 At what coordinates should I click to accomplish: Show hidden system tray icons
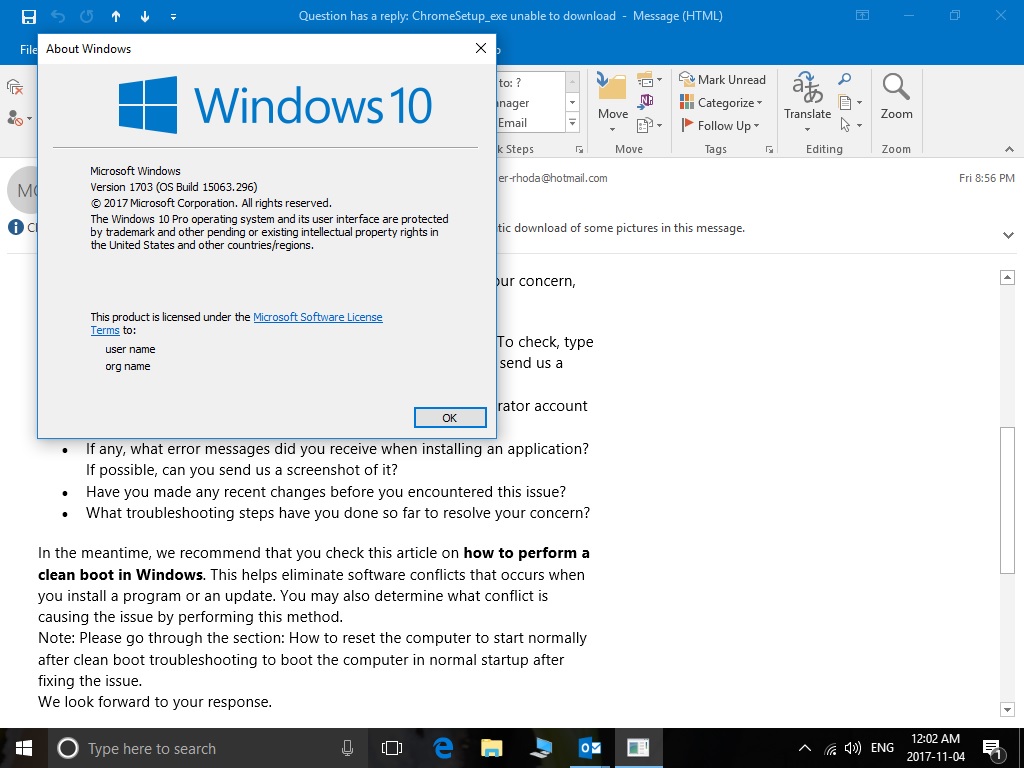point(805,748)
